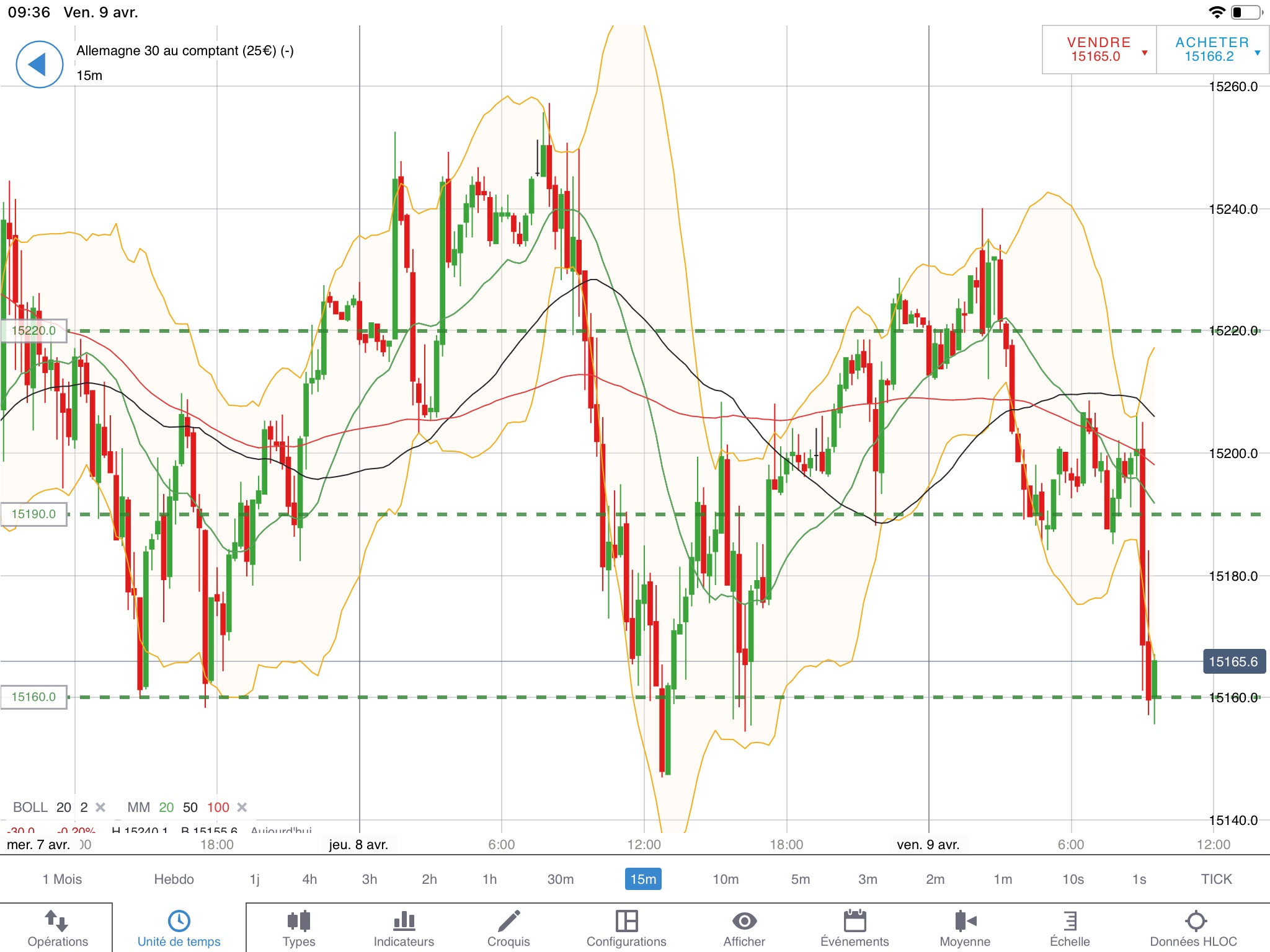The height and width of the screenshot is (952, 1270).
Task: Select the 5m timeframe
Action: 800,879
